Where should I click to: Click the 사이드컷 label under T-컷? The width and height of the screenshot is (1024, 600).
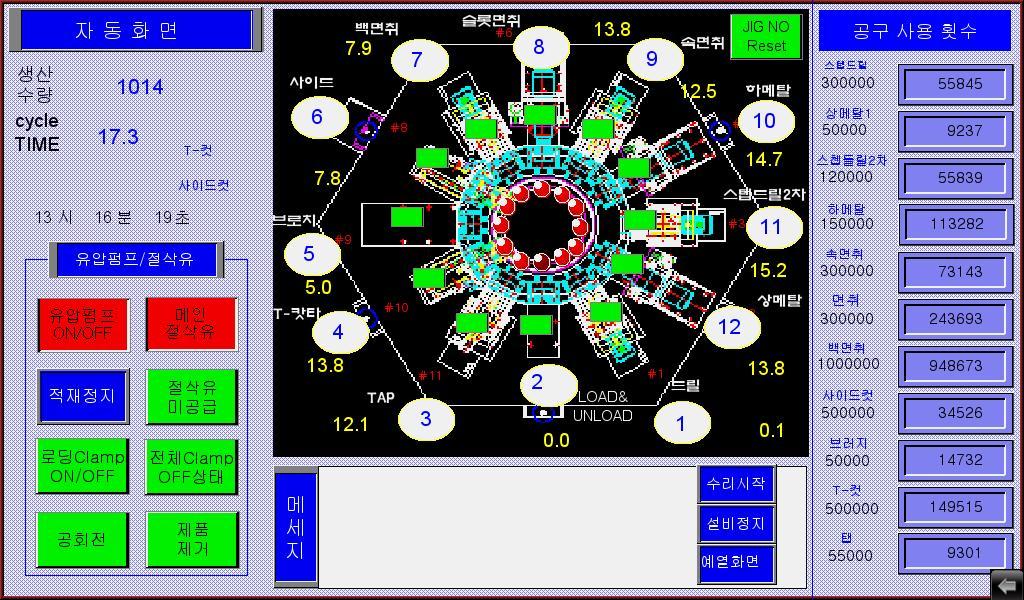[204, 185]
